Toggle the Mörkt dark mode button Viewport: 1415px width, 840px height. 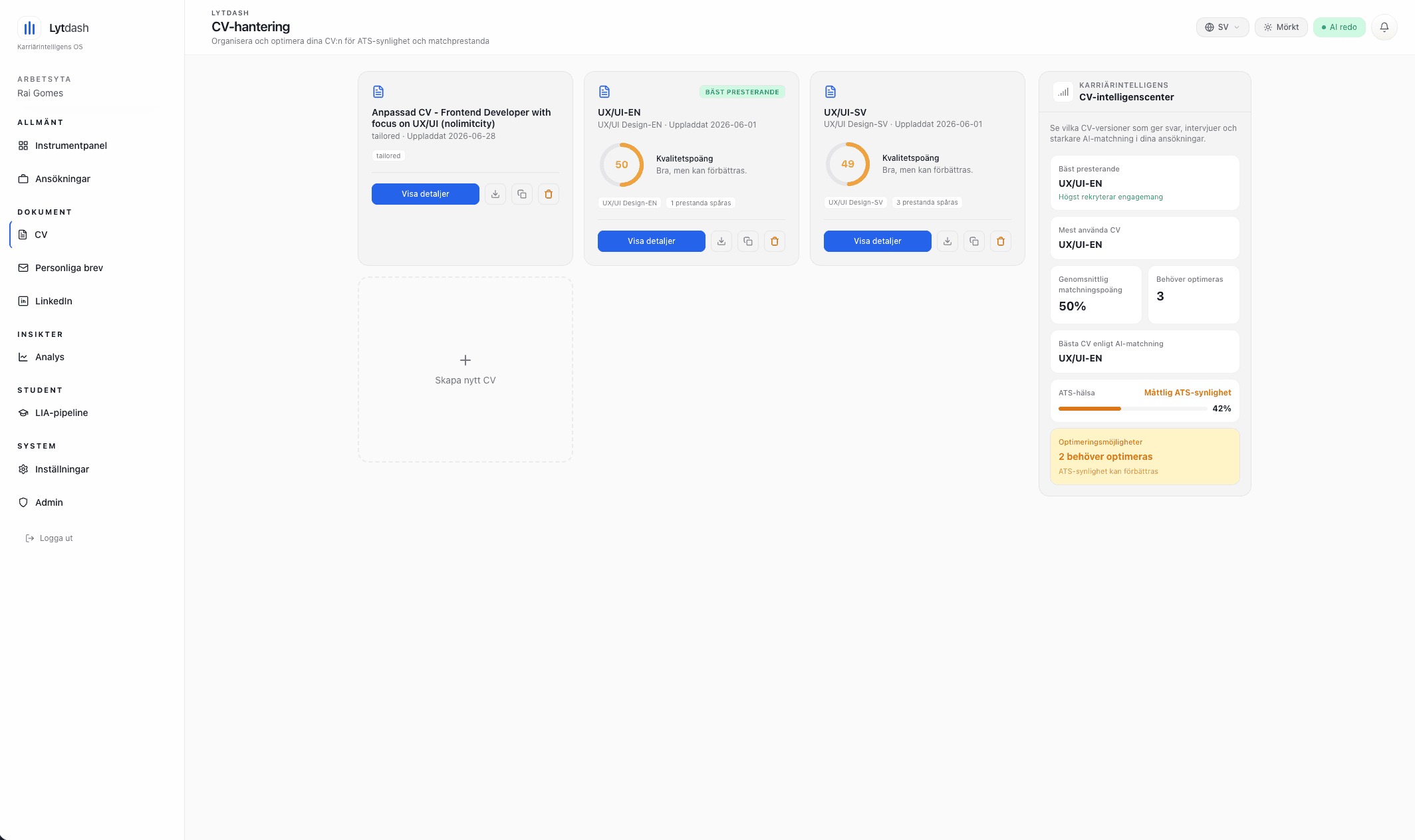[1281, 27]
